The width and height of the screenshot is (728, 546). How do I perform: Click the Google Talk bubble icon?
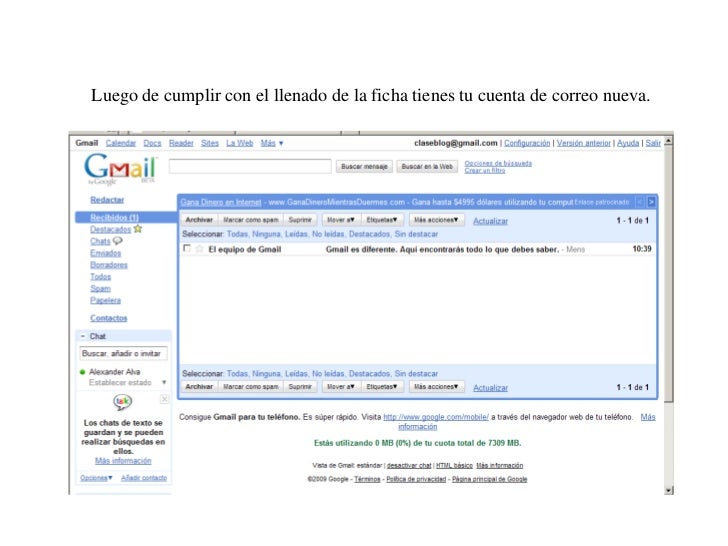[x=123, y=402]
